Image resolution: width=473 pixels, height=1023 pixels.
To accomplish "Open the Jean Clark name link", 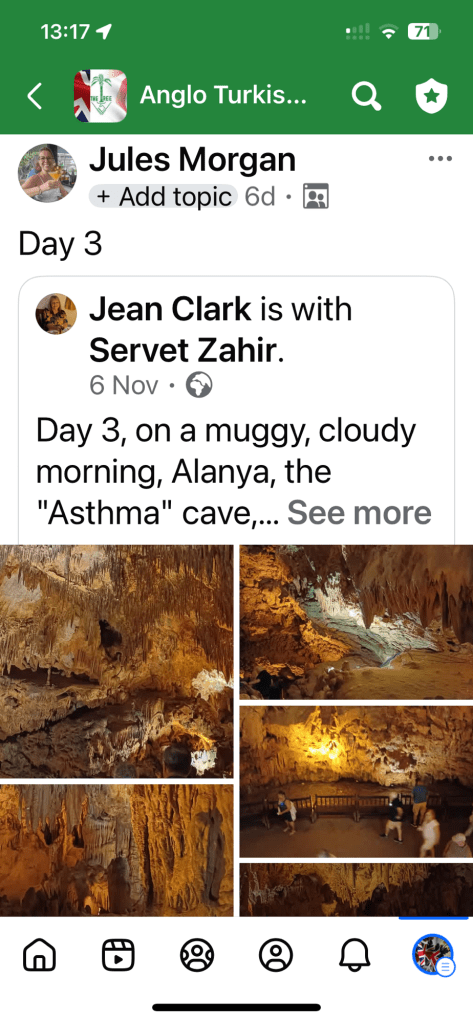I will [170, 311].
